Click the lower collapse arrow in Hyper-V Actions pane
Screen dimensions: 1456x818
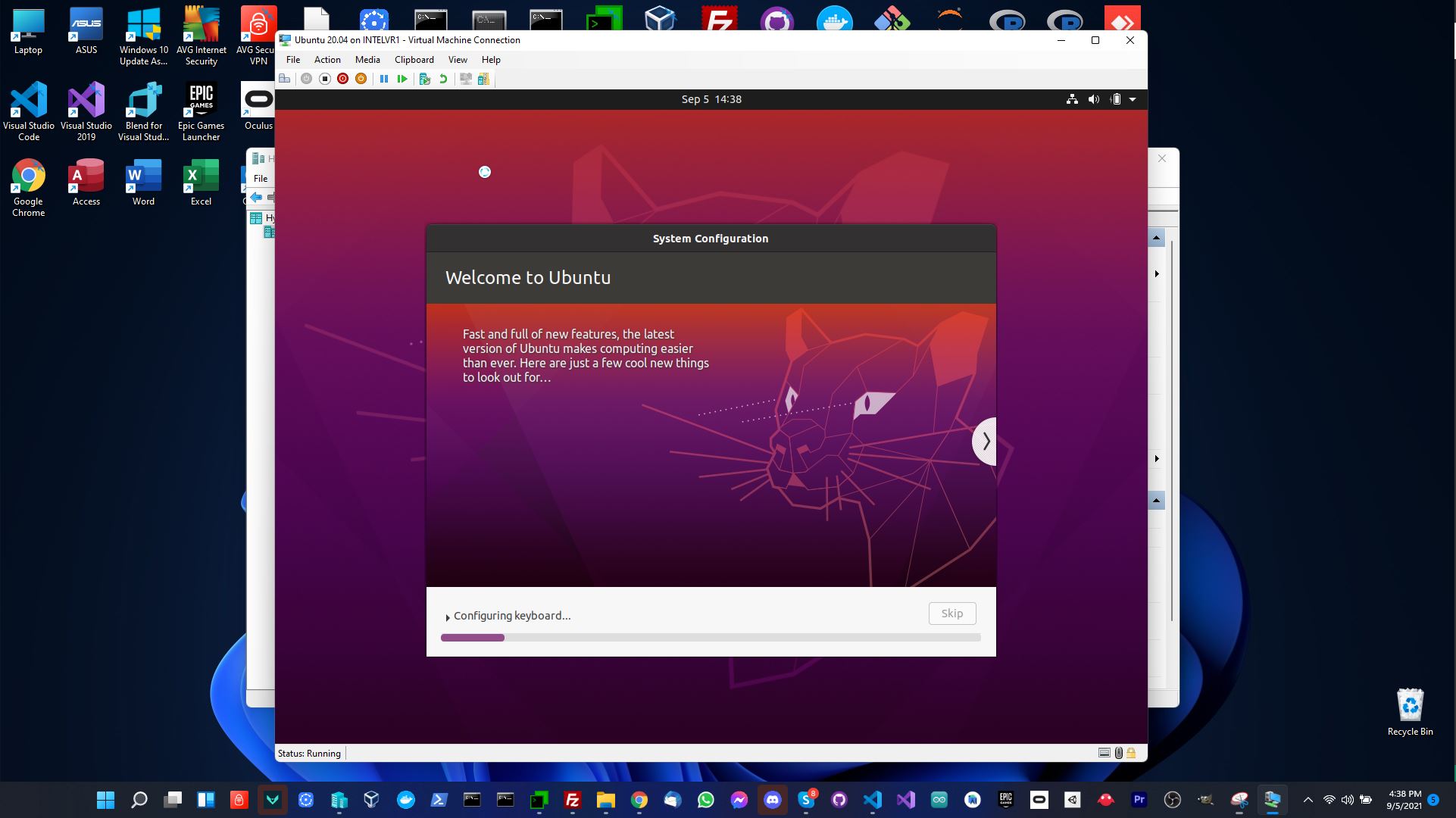click(x=1156, y=501)
